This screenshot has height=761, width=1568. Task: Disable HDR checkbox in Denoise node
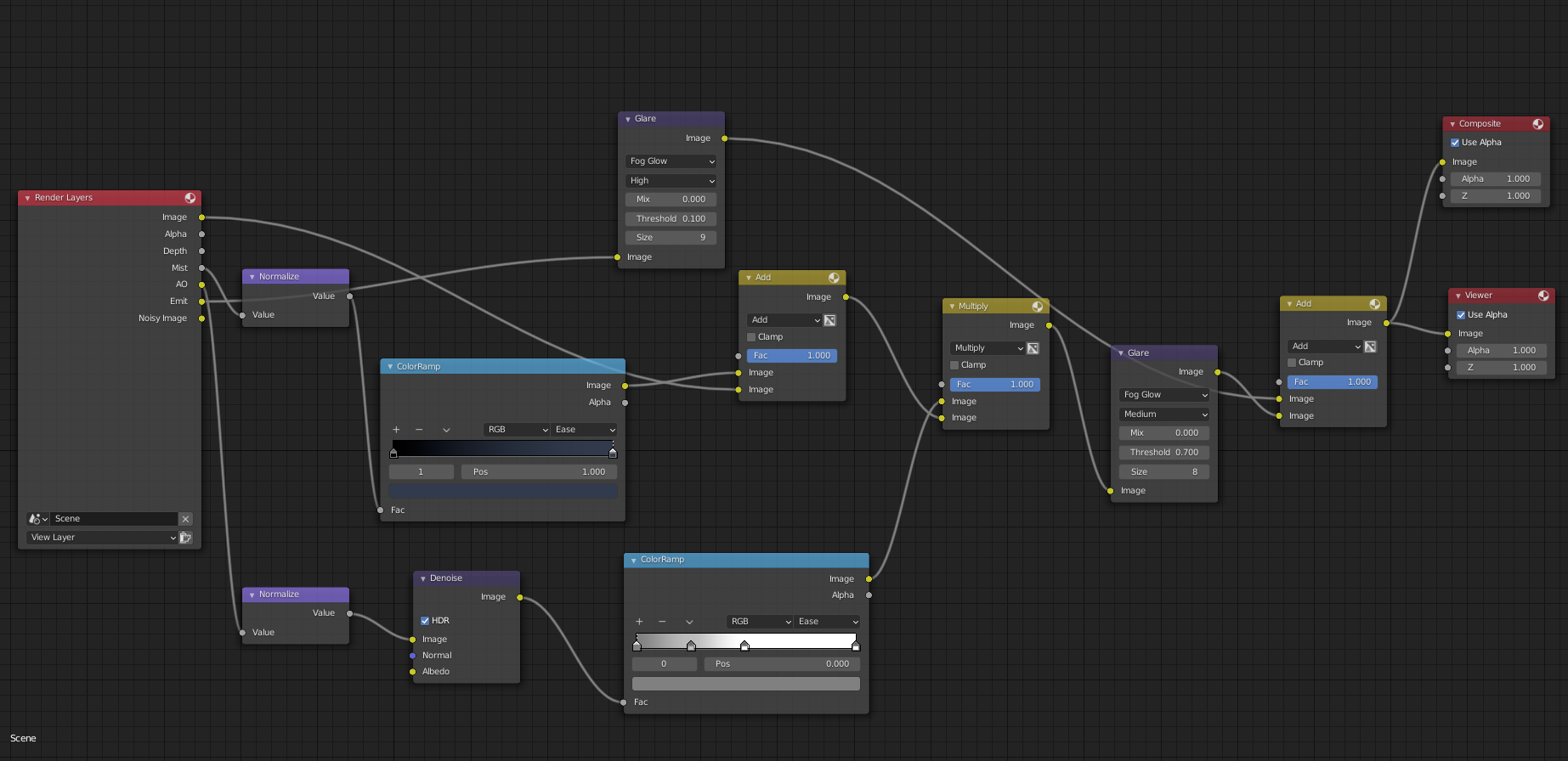click(425, 621)
